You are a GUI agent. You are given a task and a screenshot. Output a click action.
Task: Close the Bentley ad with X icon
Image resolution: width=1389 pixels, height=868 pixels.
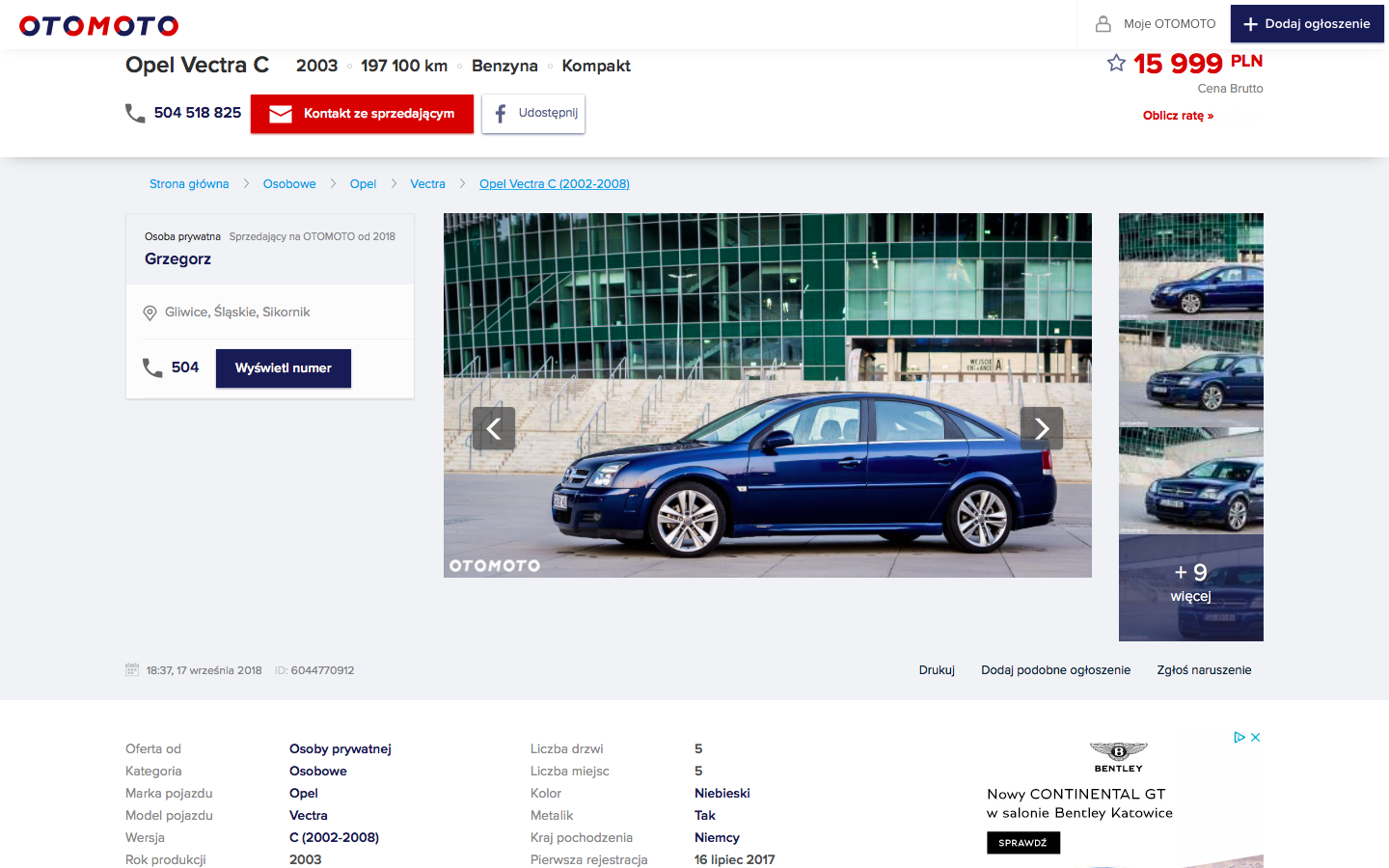1256,738
